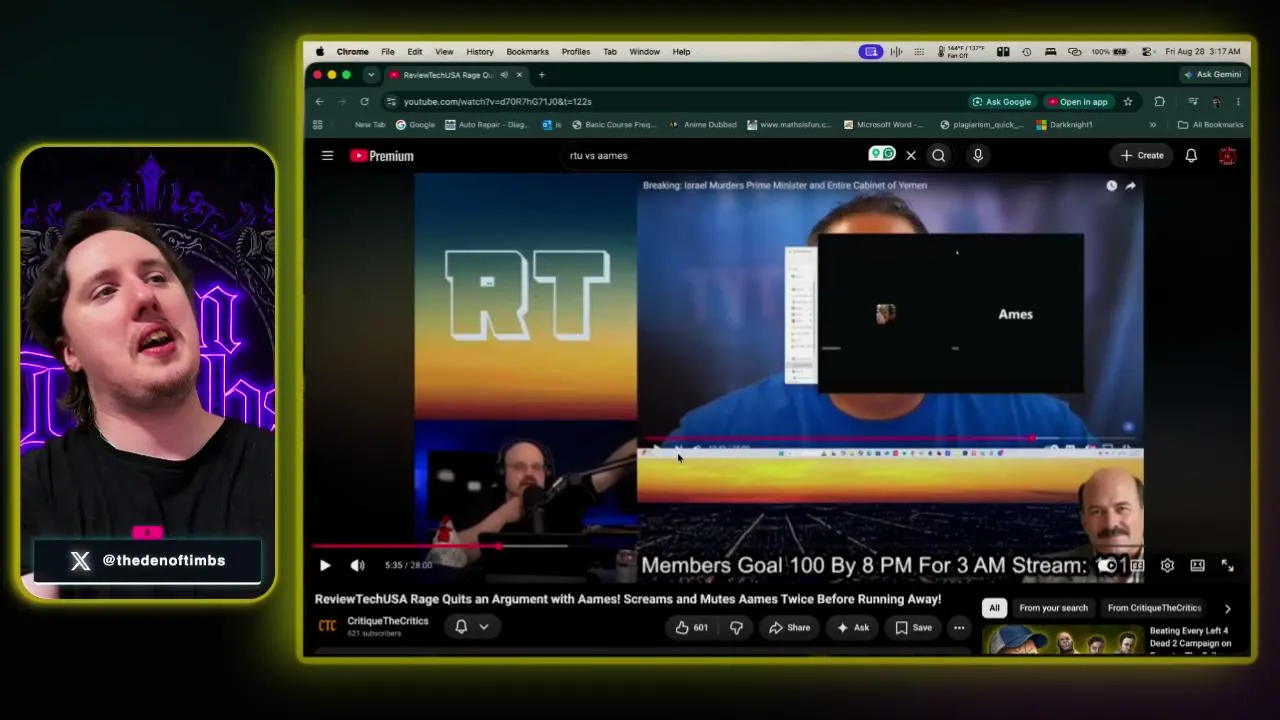Open the Chrome File menu

click(x=387, y=52)
